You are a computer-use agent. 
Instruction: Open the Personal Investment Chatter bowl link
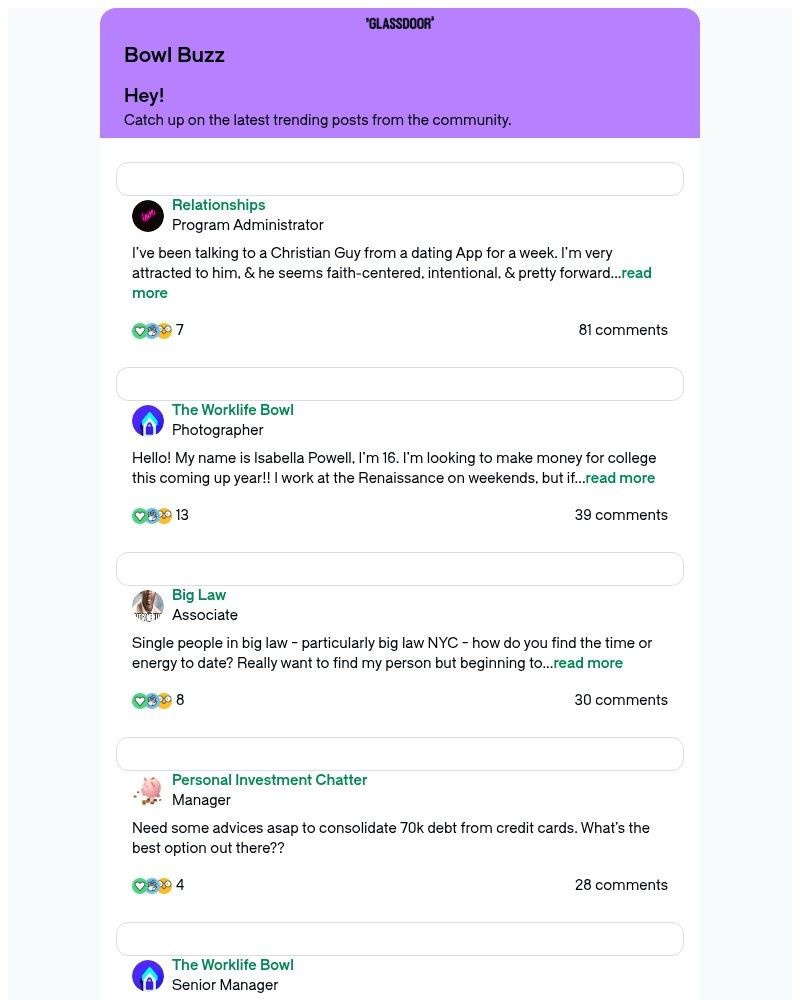tap(269, 779)
